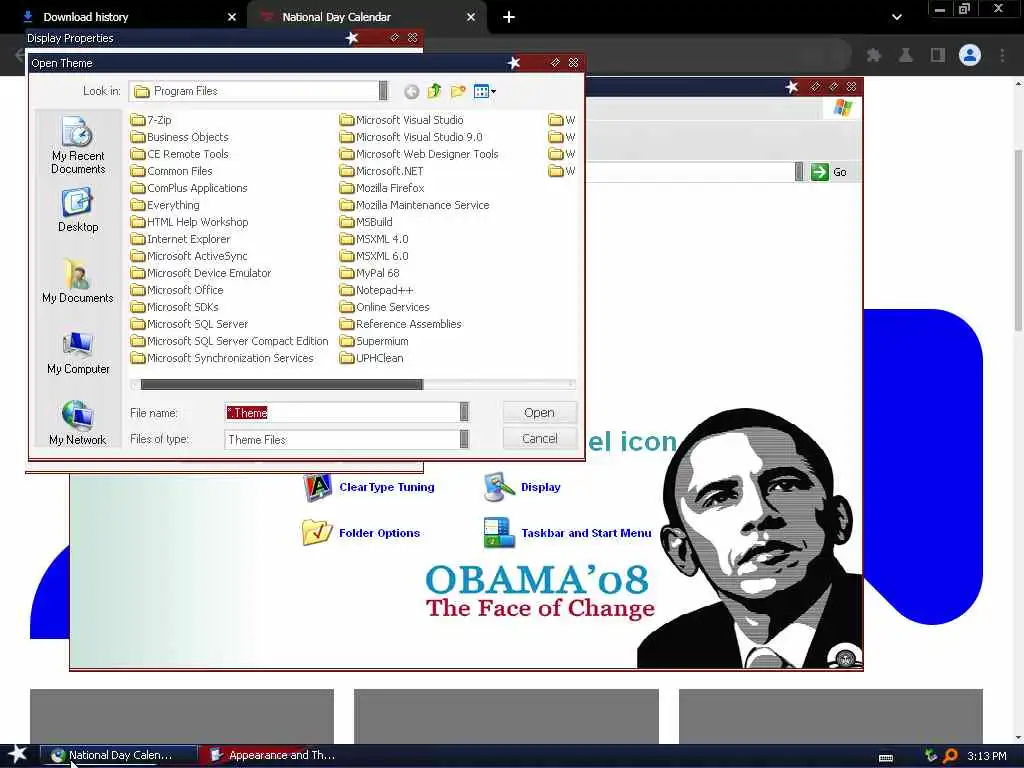The image size is (1024, 768).
Task: Select the Internet Explorer folder
Action: tap(180, 239)
